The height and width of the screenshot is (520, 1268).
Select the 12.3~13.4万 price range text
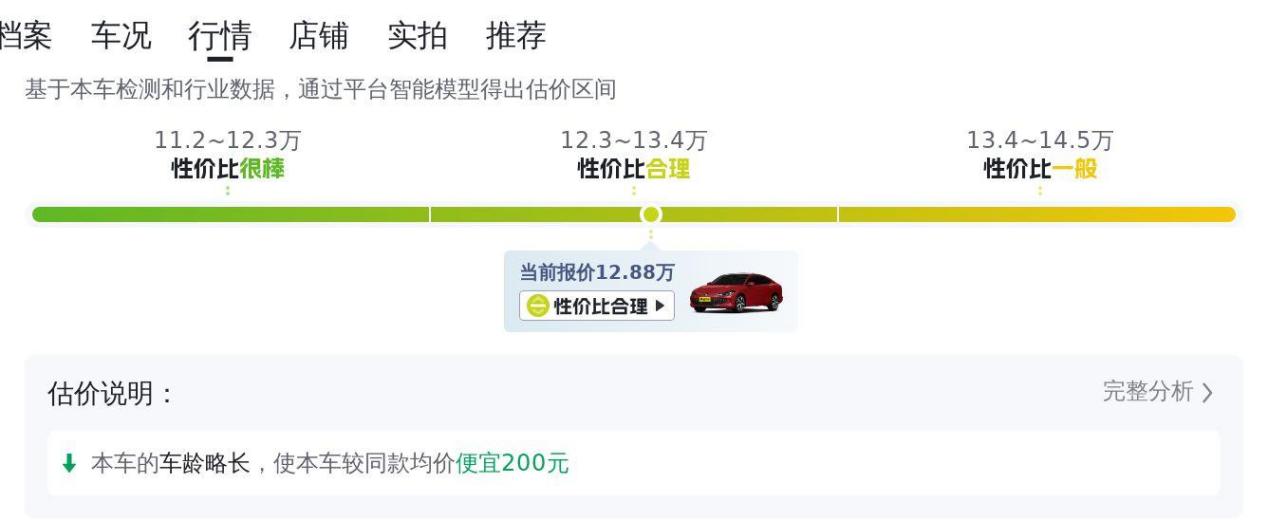click(x=634, y=141)
